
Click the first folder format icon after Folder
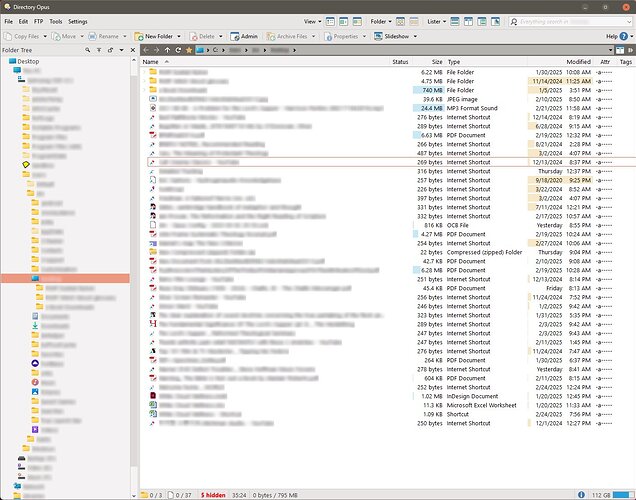[400, 21]
